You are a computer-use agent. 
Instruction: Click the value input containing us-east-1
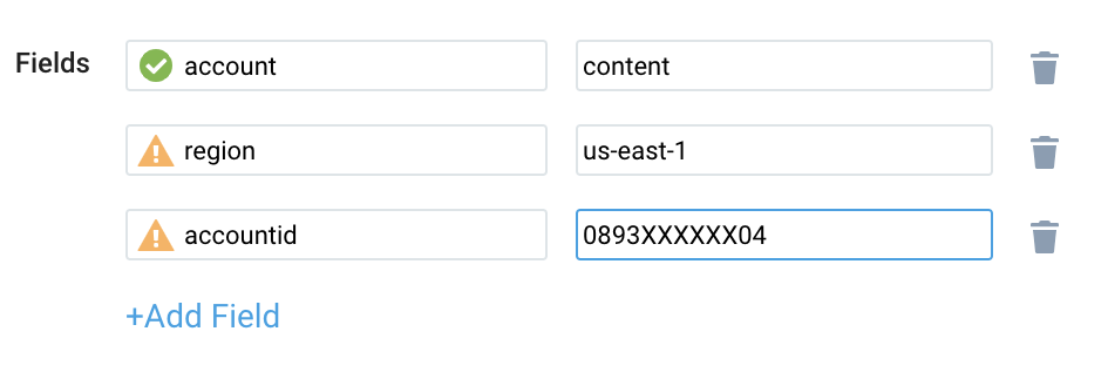[784, 150]
